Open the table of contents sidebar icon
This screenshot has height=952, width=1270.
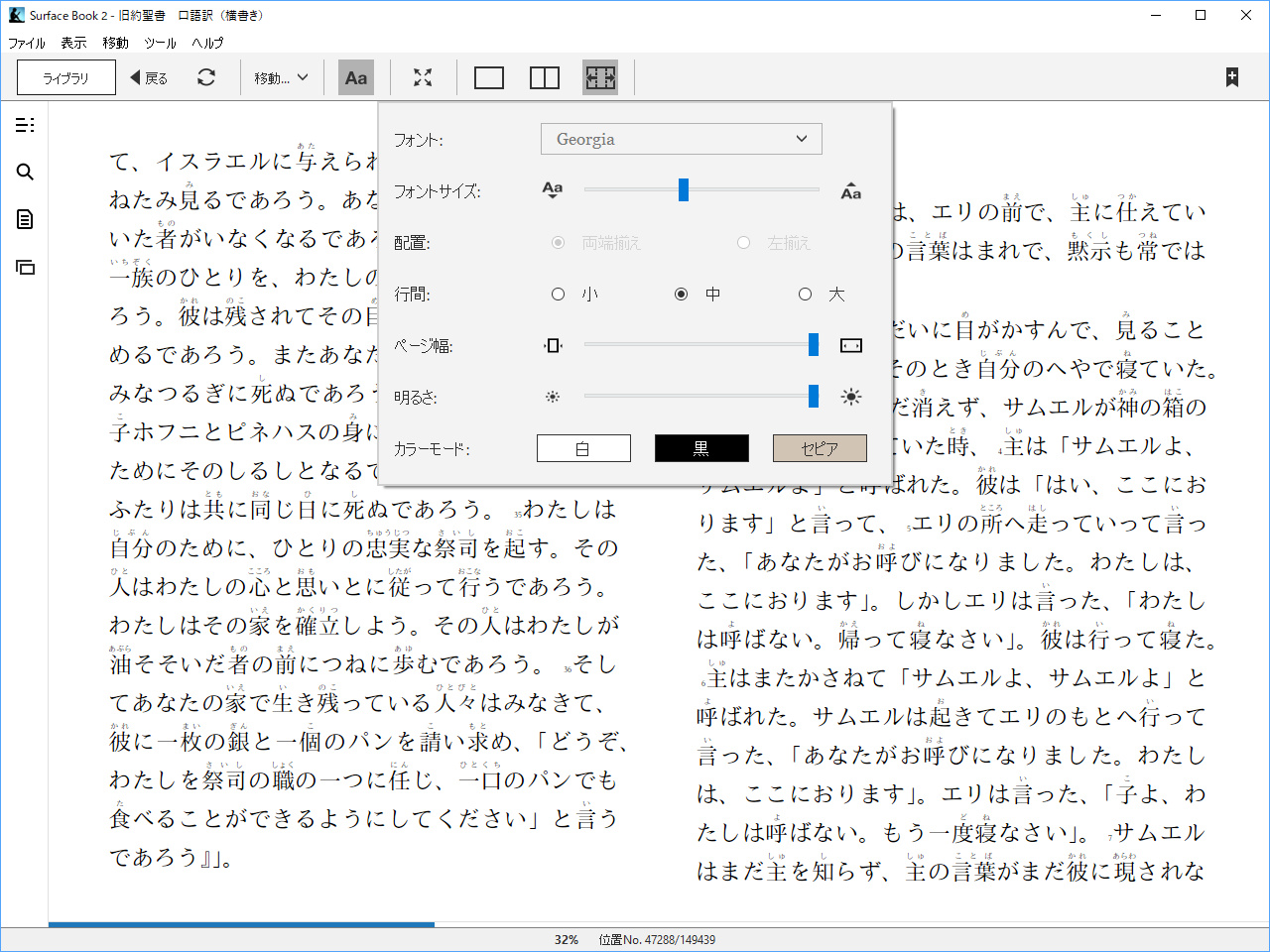[25, 125]
